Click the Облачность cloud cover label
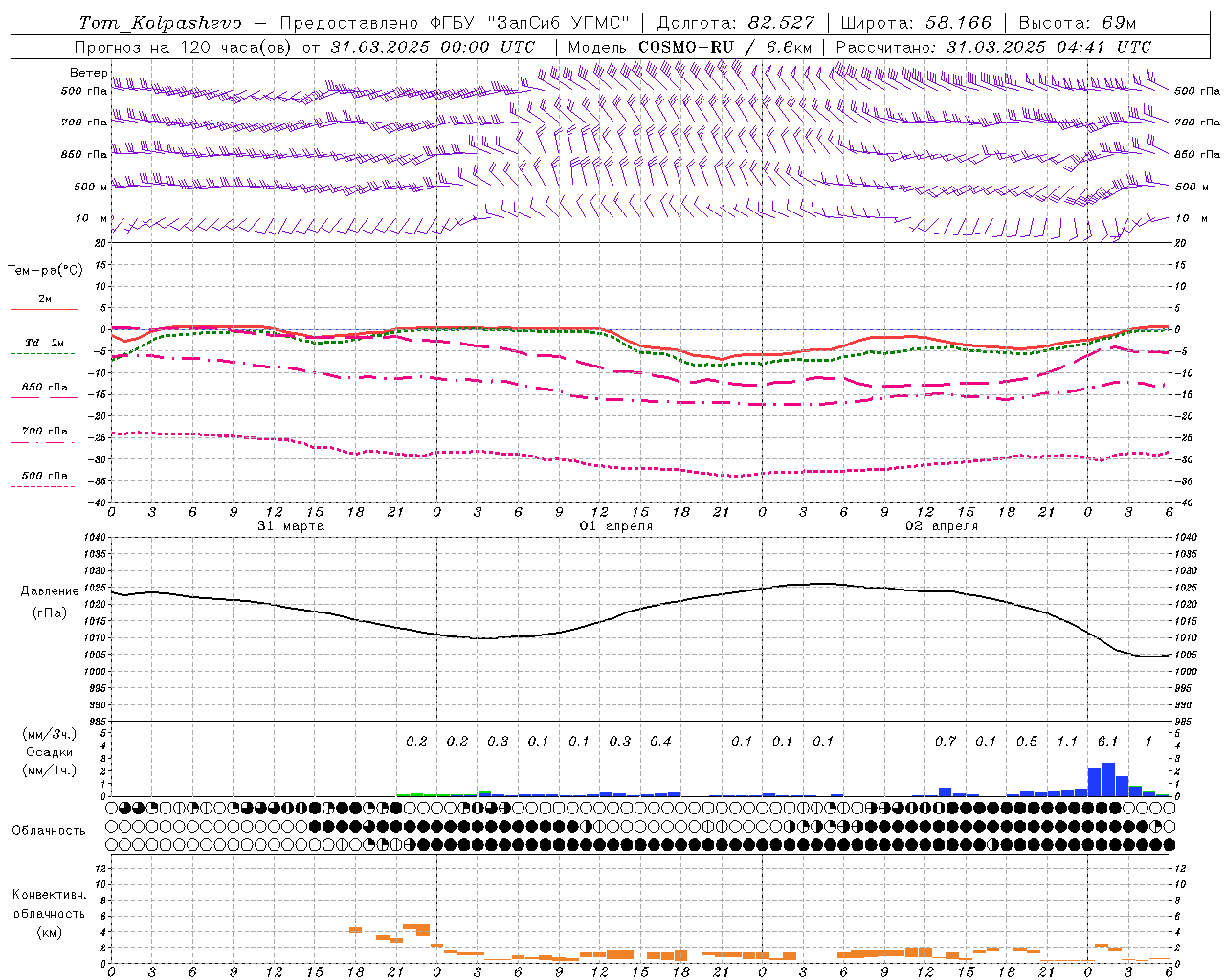Viewport: 1225px width, 980px height. click(x=49, y=830)
